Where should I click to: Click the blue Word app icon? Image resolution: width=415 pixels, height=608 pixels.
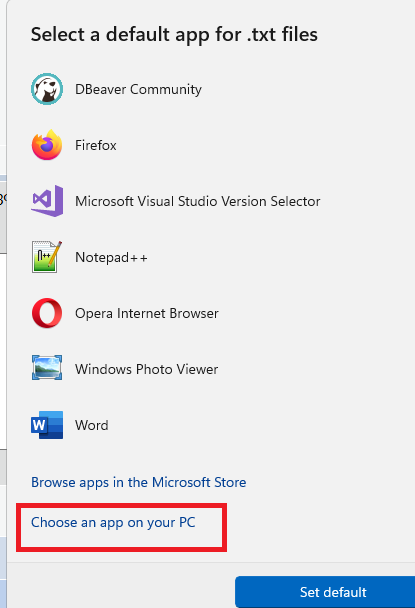pos(47,425)
